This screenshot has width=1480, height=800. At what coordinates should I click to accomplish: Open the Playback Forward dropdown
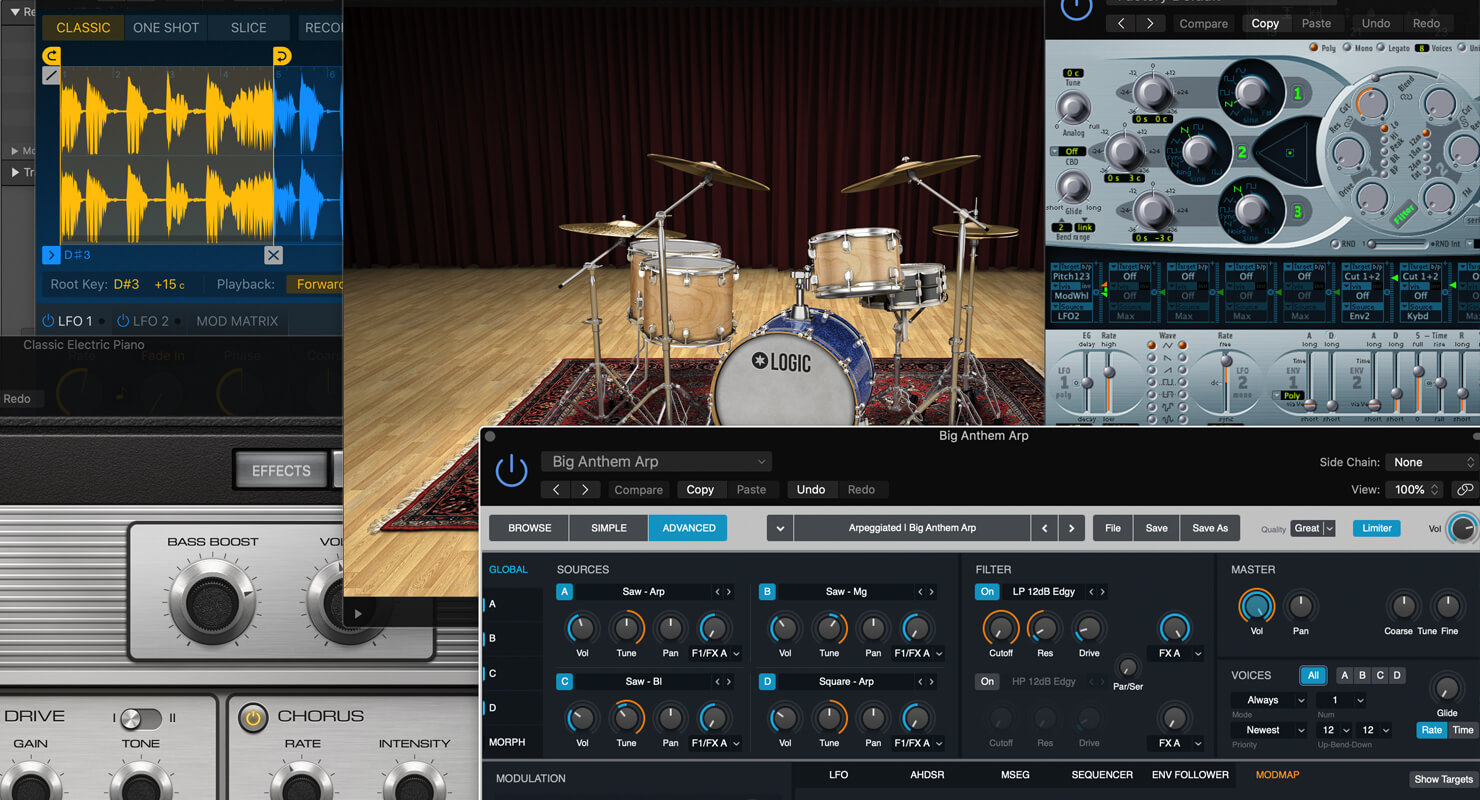point(318,284)
